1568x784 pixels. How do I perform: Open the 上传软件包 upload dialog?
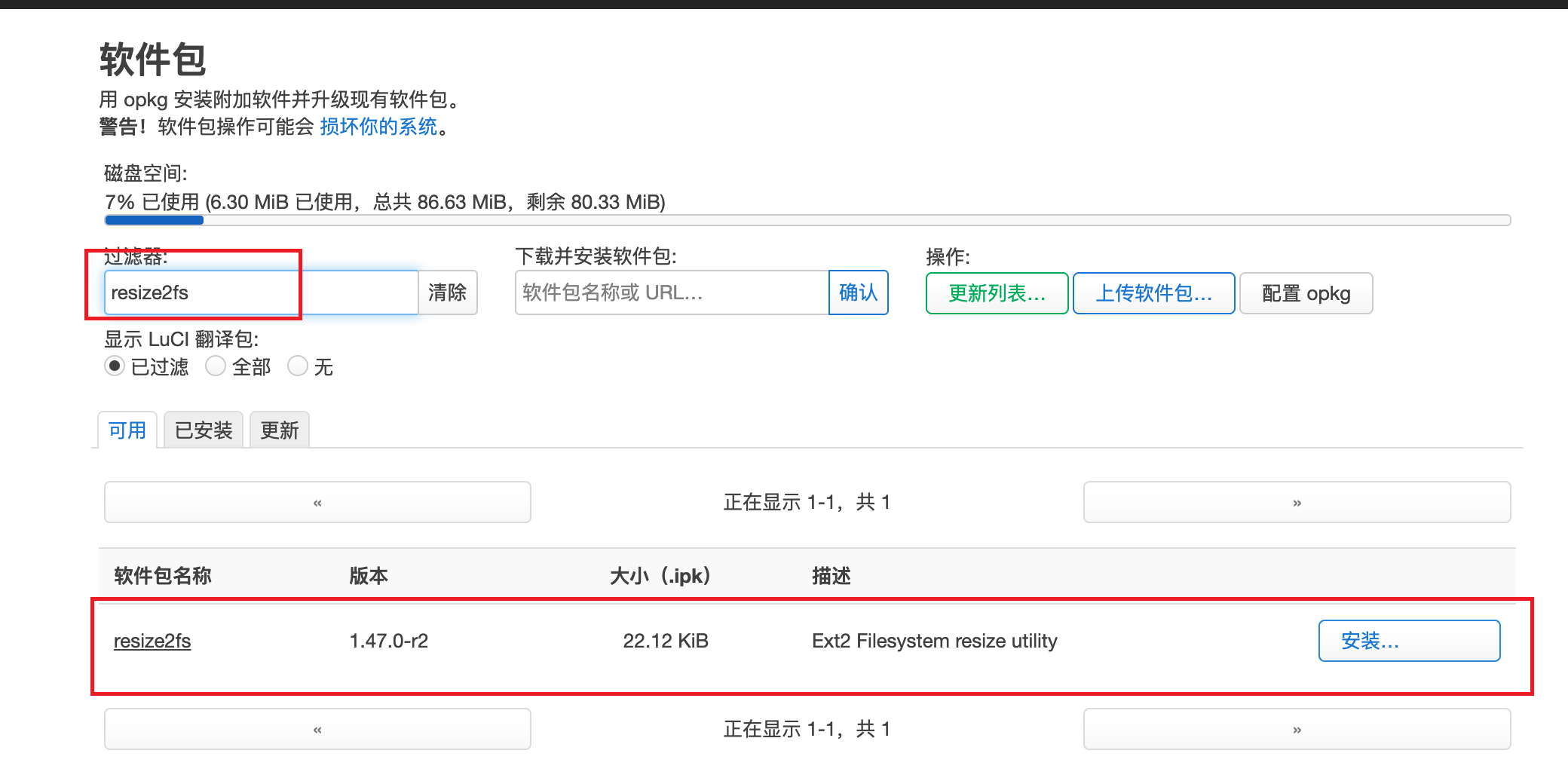pos(1153,293)
